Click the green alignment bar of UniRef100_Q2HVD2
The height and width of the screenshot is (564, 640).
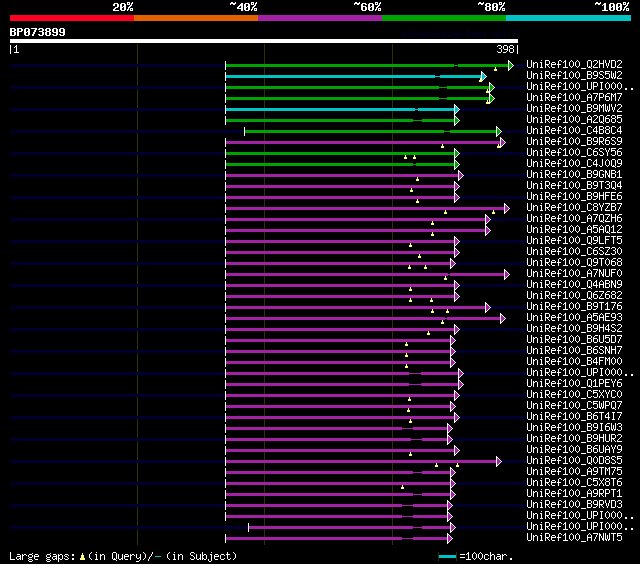point(367,65)
